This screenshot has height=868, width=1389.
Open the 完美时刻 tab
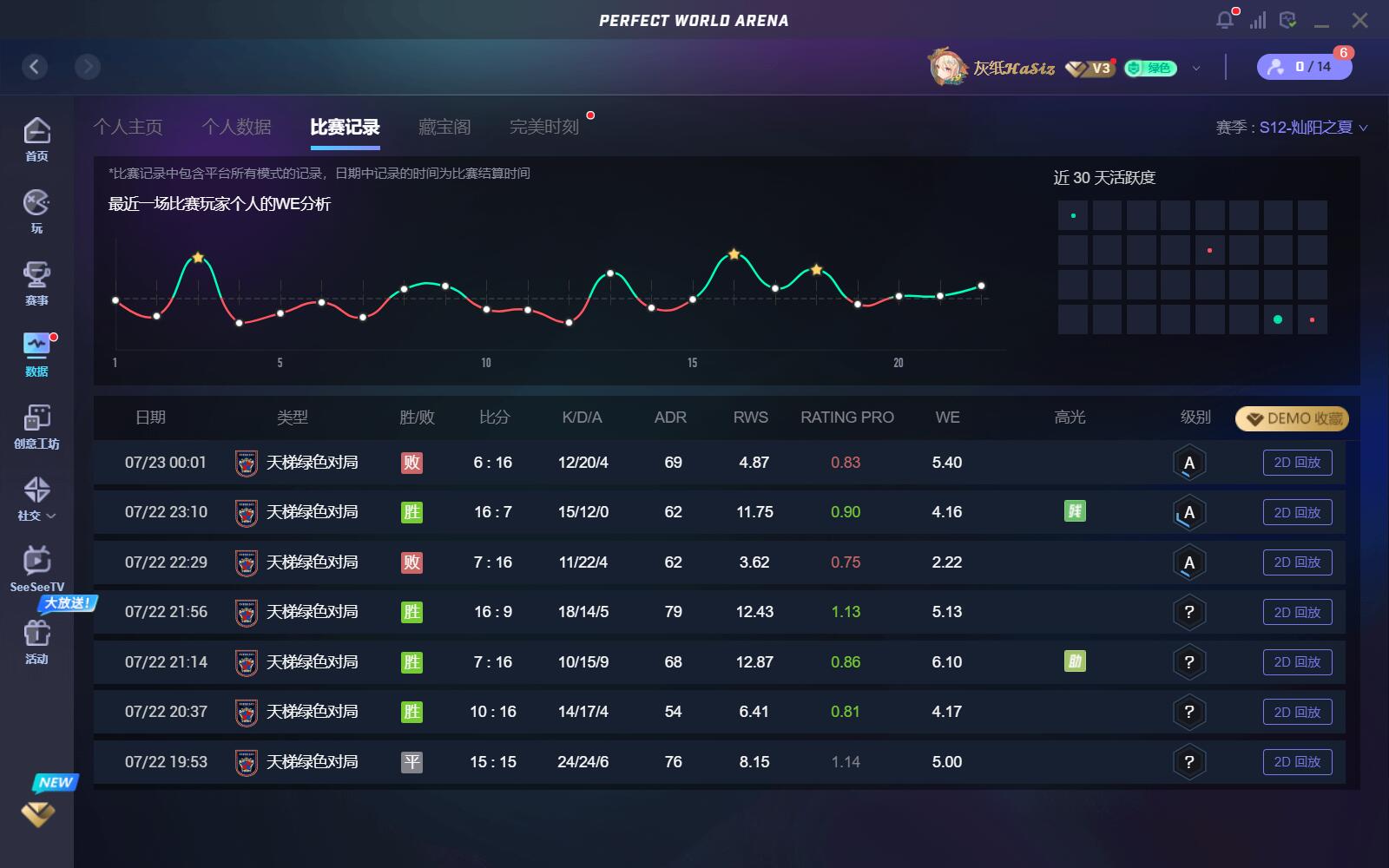[x=544, y=127]
